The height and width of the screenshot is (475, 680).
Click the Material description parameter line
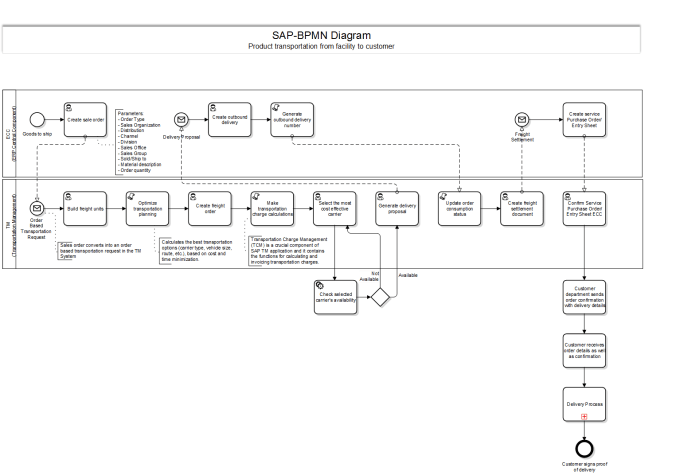point(140,164)
